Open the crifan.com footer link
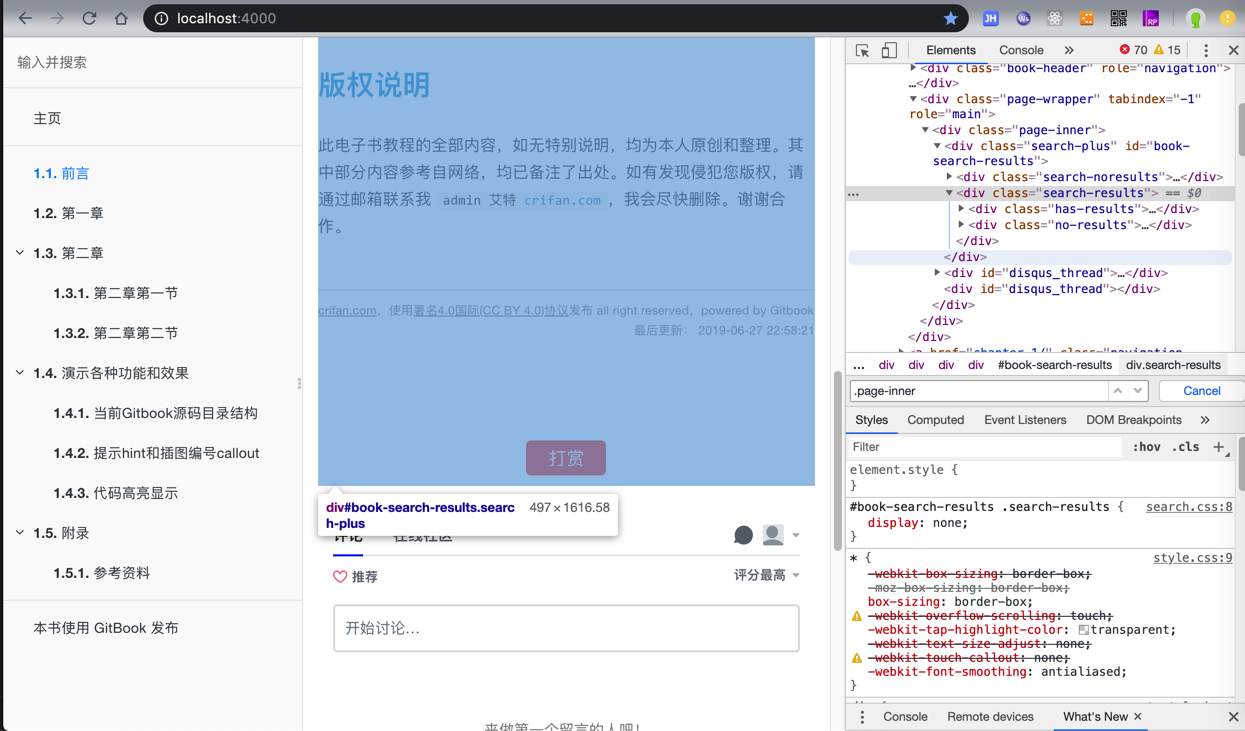The width and height of the screenshot is (1245, 731). click(x=347, y=310)
